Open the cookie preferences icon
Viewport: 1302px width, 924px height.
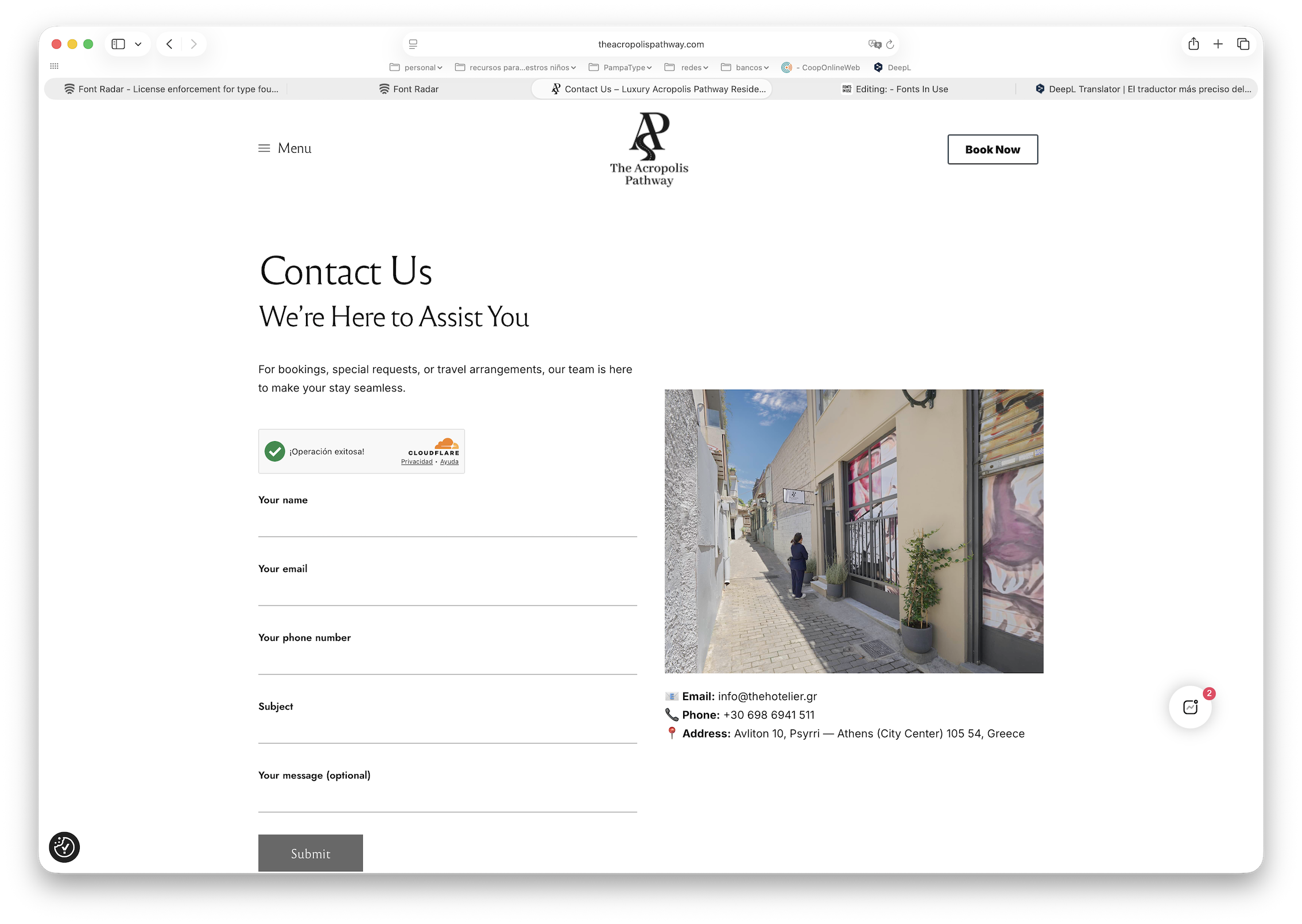coord(64,847)
